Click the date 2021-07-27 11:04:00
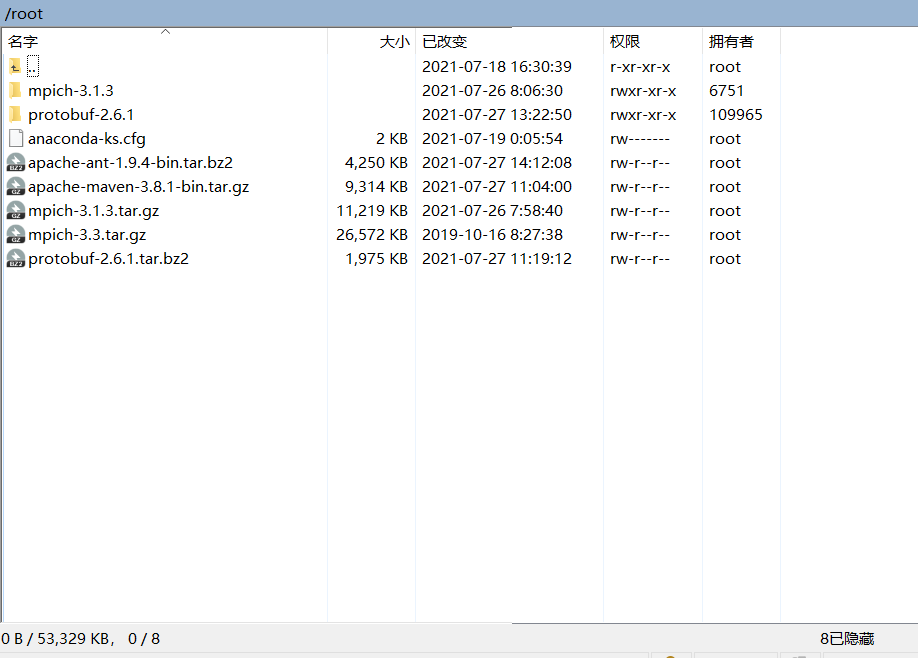 [496, 187]
